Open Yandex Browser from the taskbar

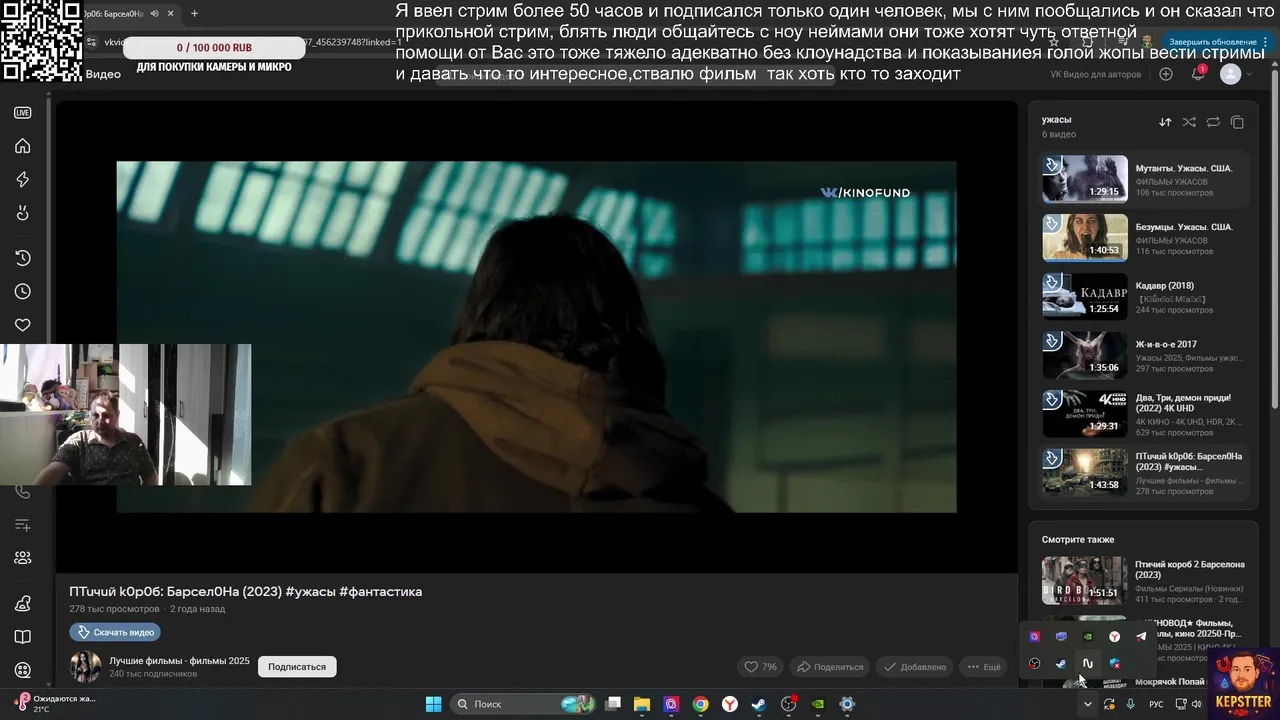pos(730,704)
